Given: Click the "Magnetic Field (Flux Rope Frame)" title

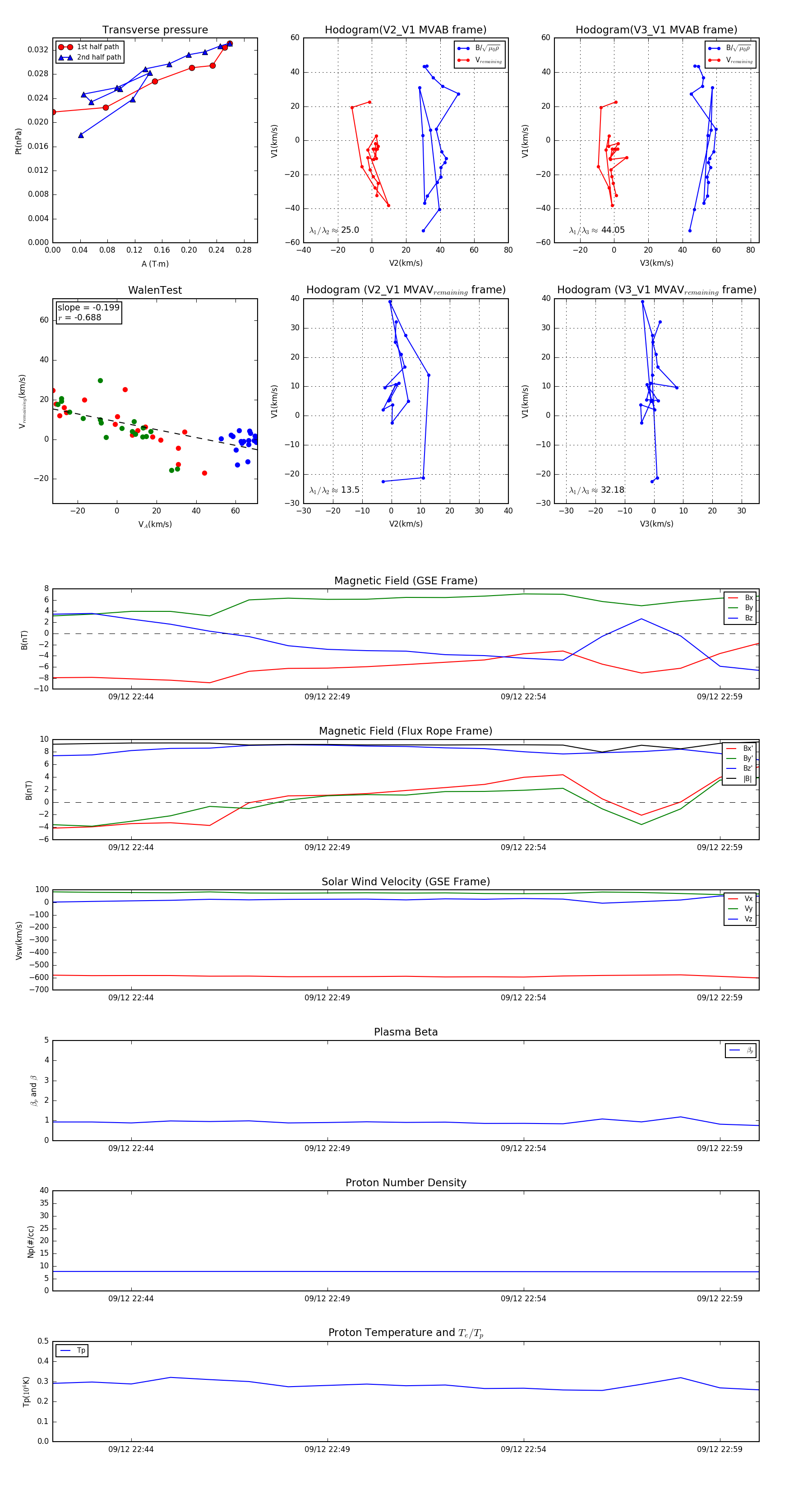Looking at the screenshot, I should point(406,731).
